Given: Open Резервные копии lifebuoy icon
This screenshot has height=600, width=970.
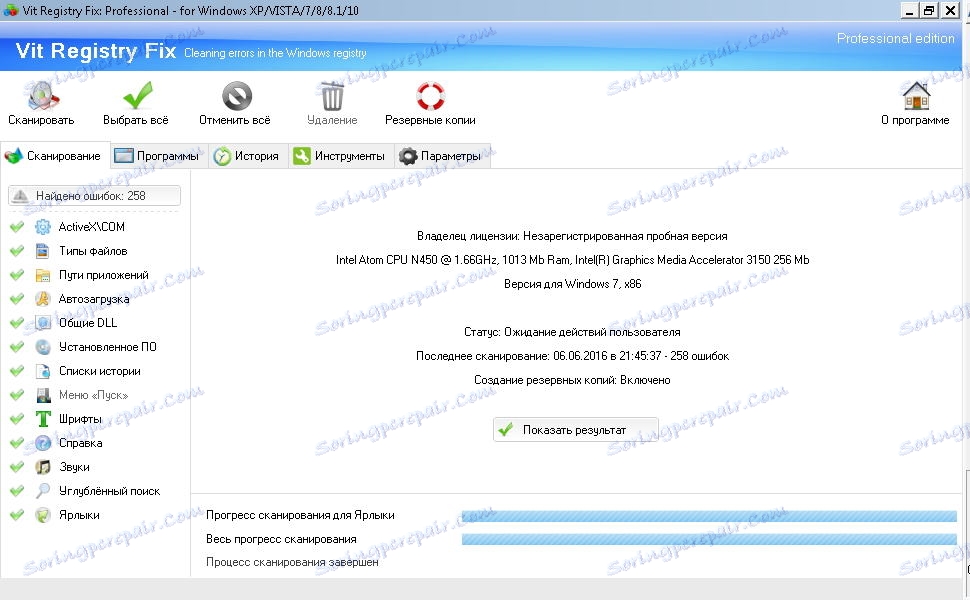Looking at the screenshot, I should click(x=430, y=96).
